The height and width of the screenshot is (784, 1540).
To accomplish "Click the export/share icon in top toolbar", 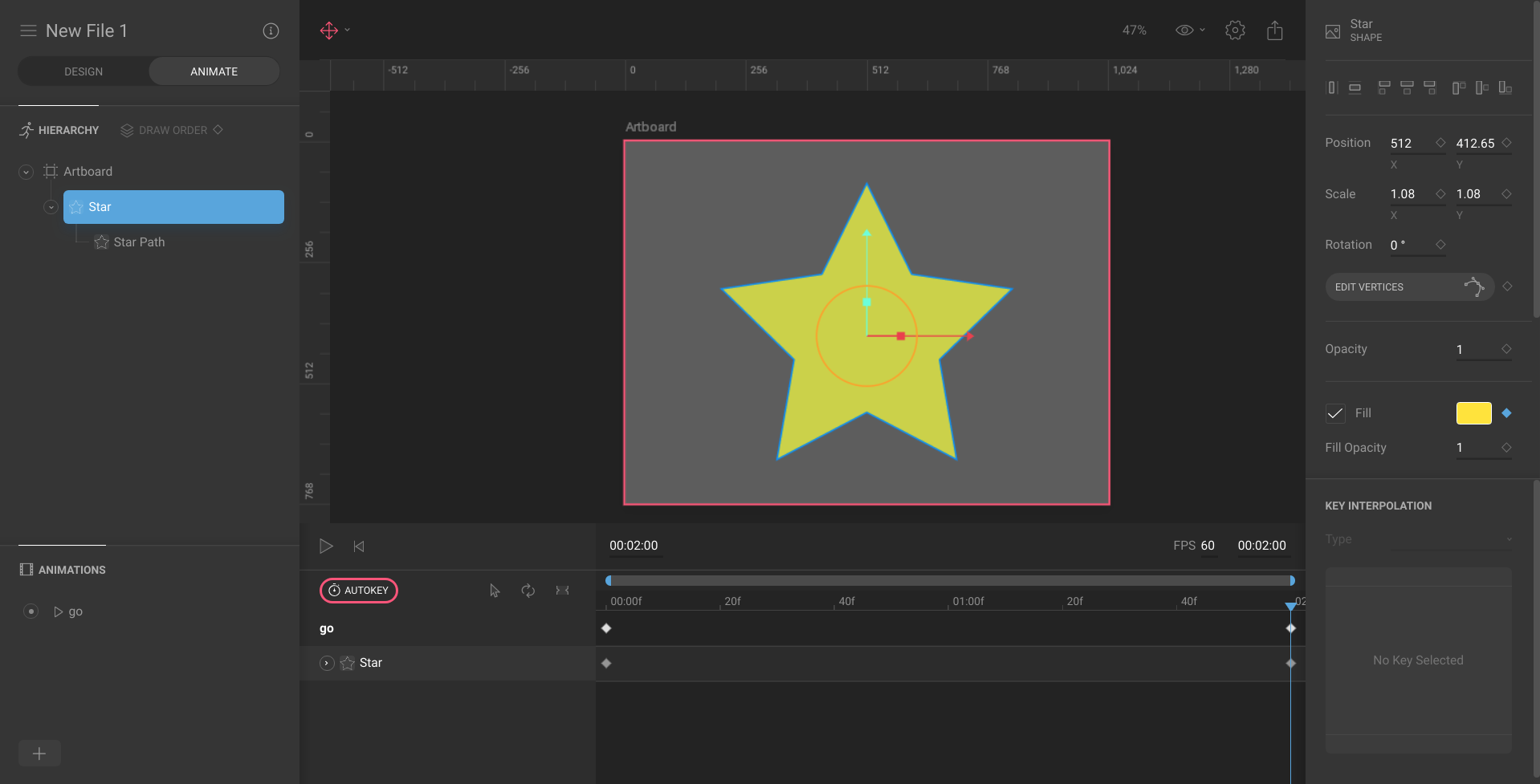I will pos(1275,30).
